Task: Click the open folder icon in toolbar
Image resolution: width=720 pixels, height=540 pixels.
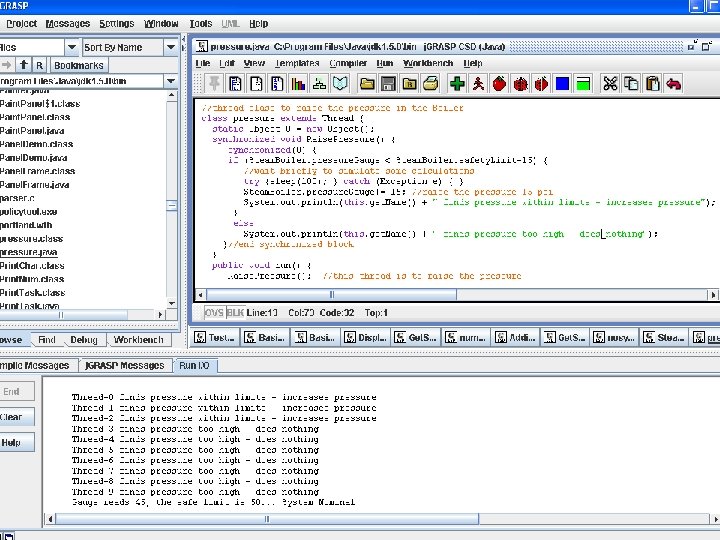Action: click(367, 84)
